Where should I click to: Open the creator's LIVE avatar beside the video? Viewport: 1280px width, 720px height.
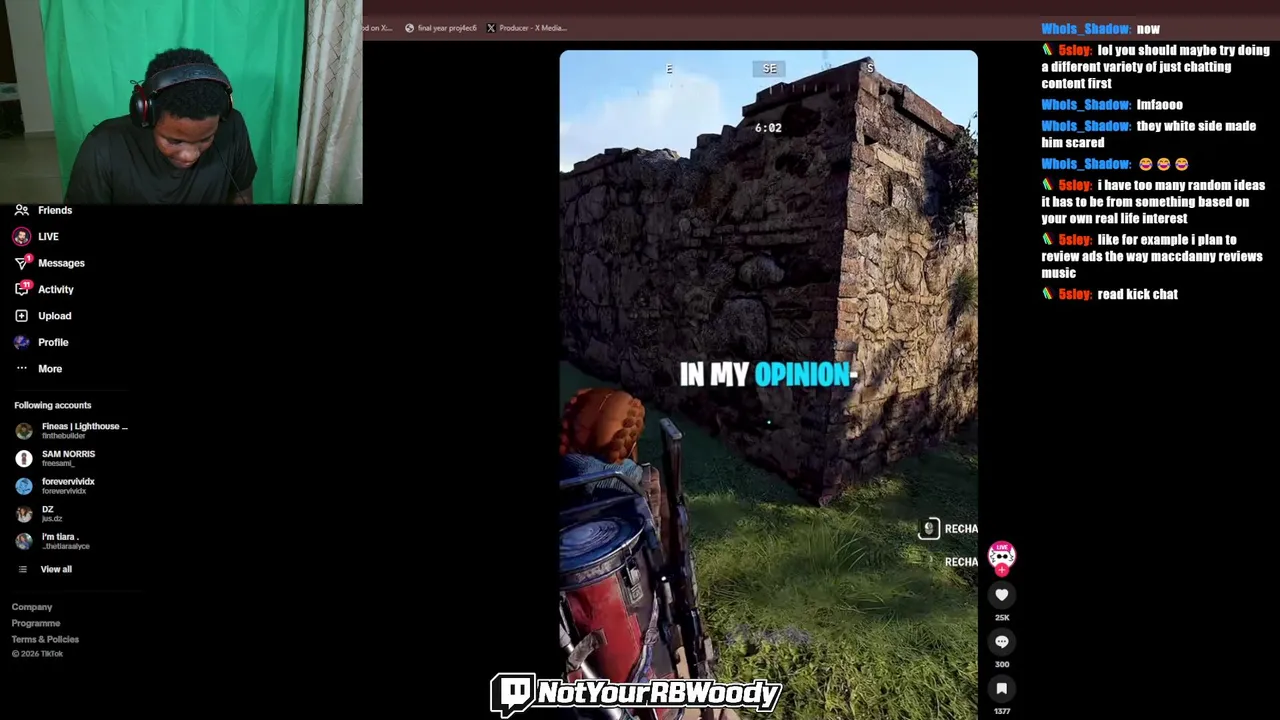[x=1002, y=556]
